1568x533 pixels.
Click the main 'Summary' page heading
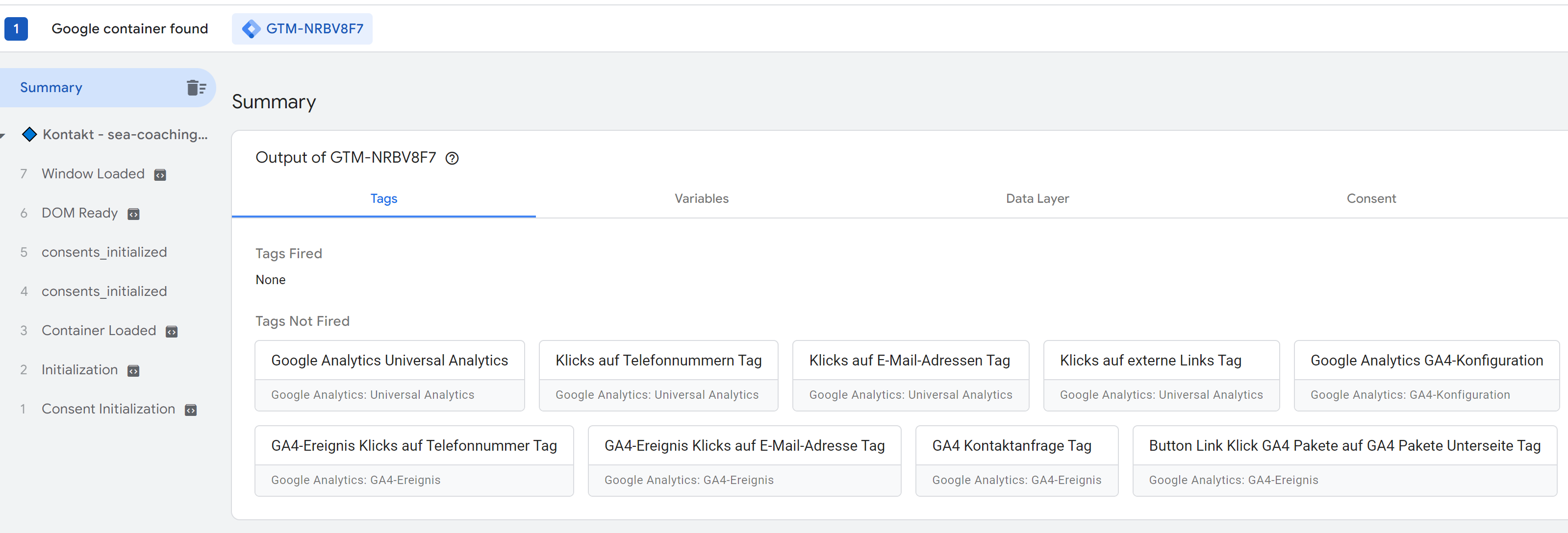click(274, 101)
